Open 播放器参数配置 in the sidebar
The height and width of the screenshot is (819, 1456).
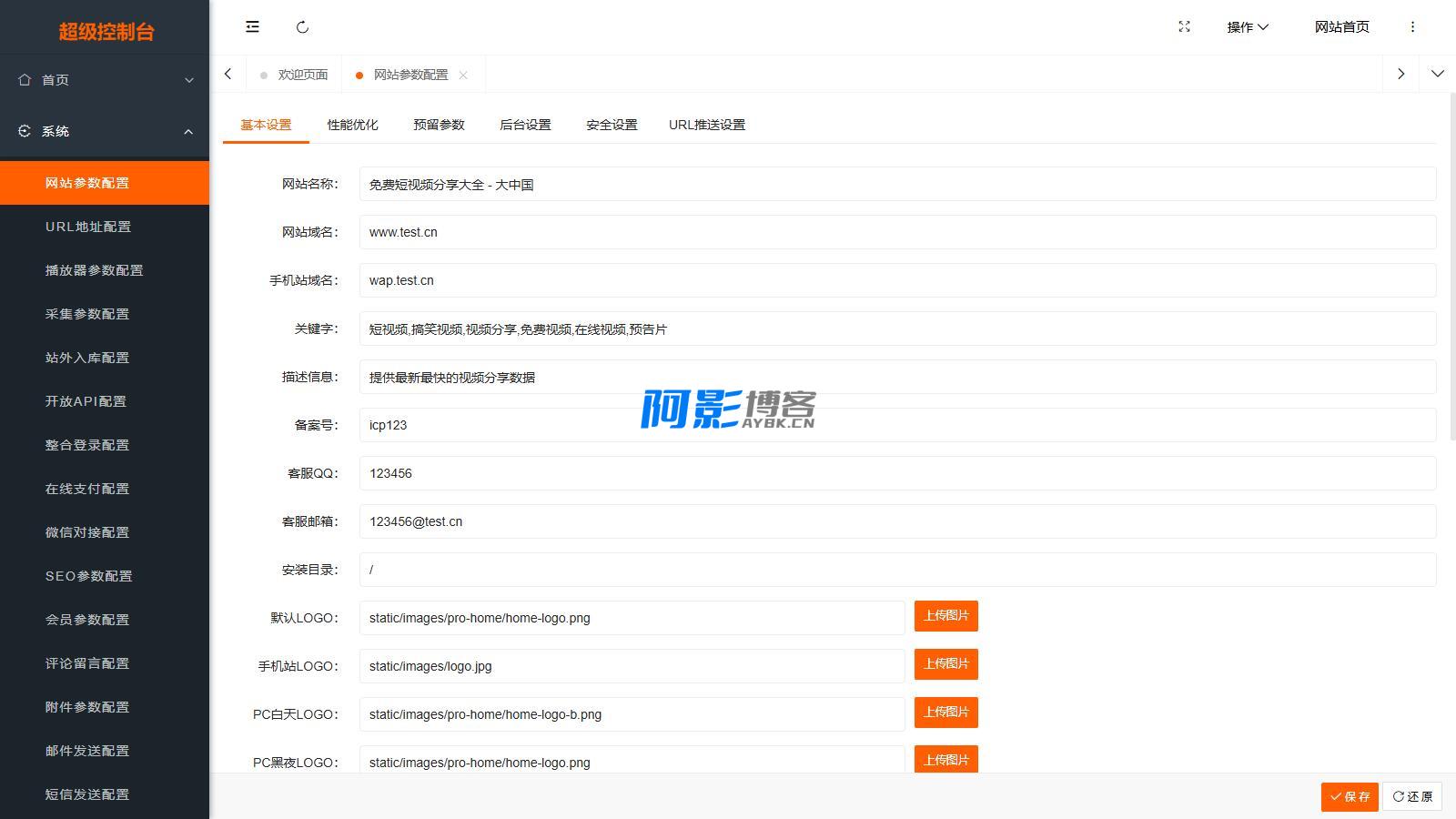tap(95, 270)
